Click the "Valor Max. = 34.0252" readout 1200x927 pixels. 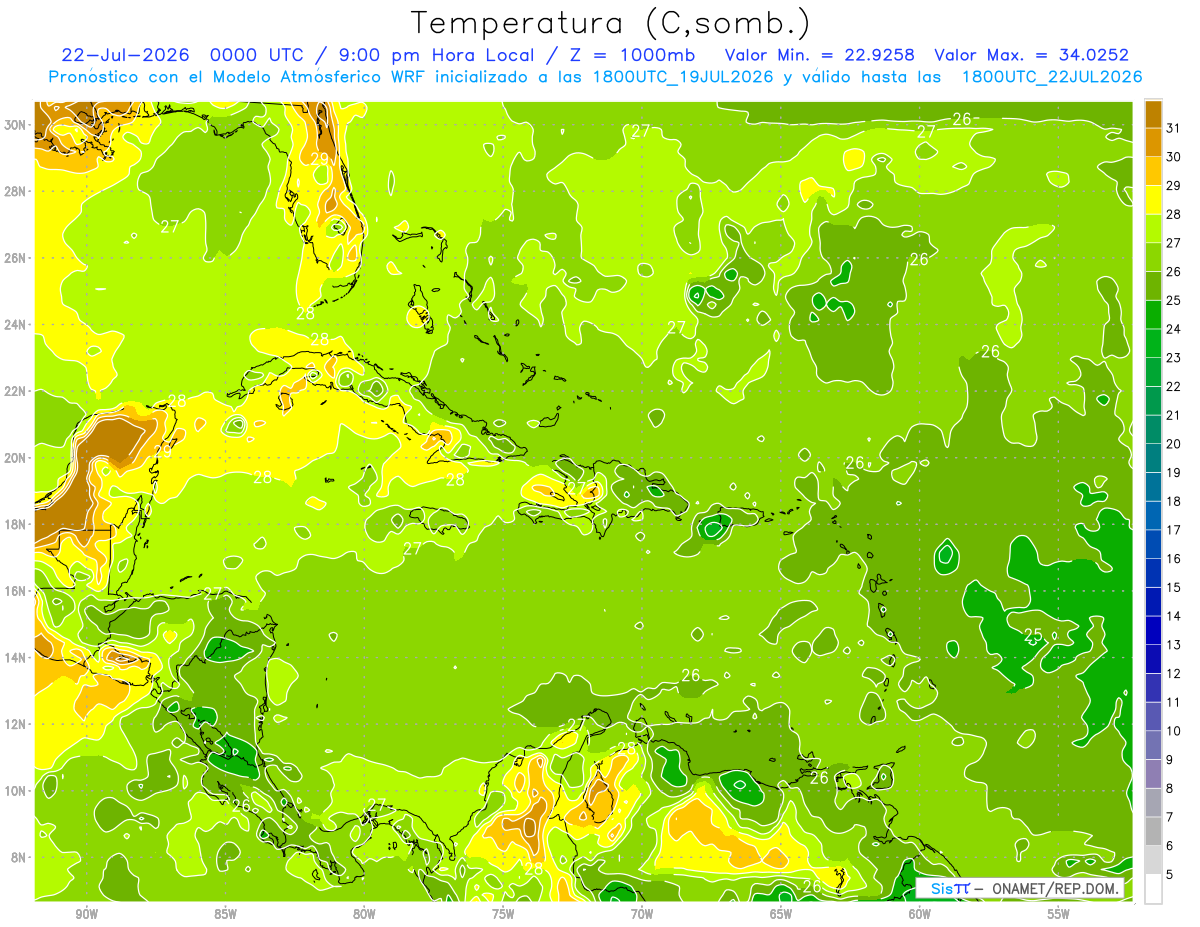(x=1031, y=55)
